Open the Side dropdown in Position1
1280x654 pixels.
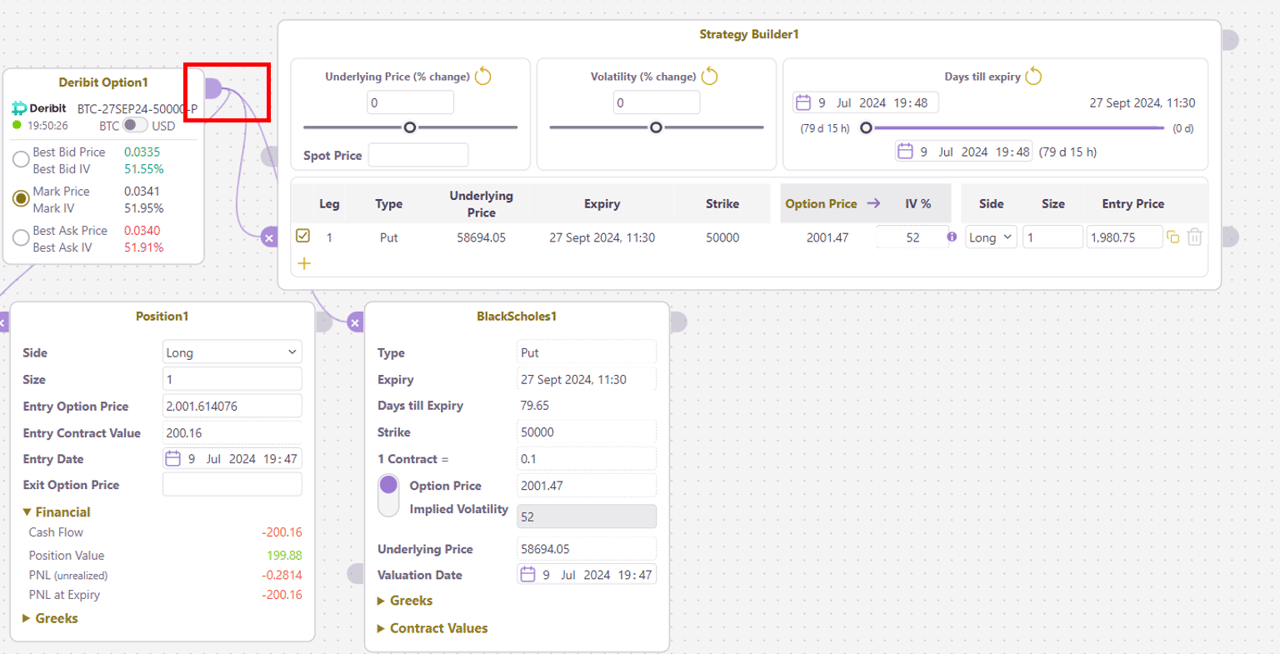point(232,352)
